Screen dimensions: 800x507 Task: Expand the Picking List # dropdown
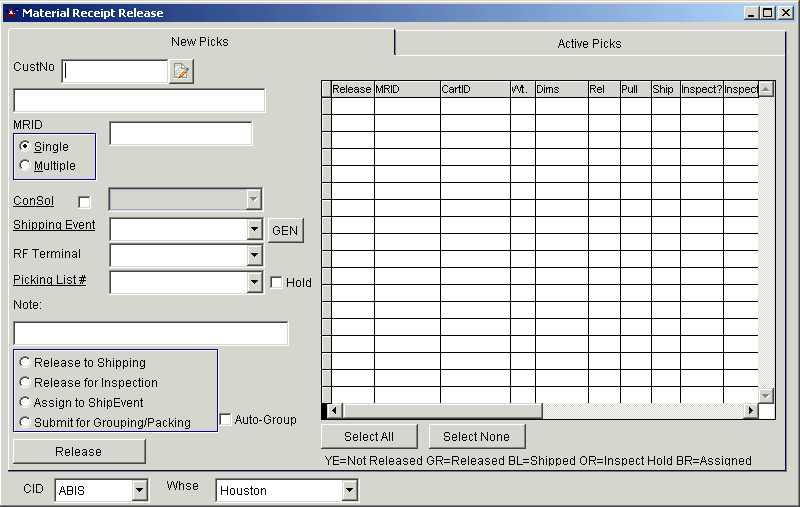[254, 283]
